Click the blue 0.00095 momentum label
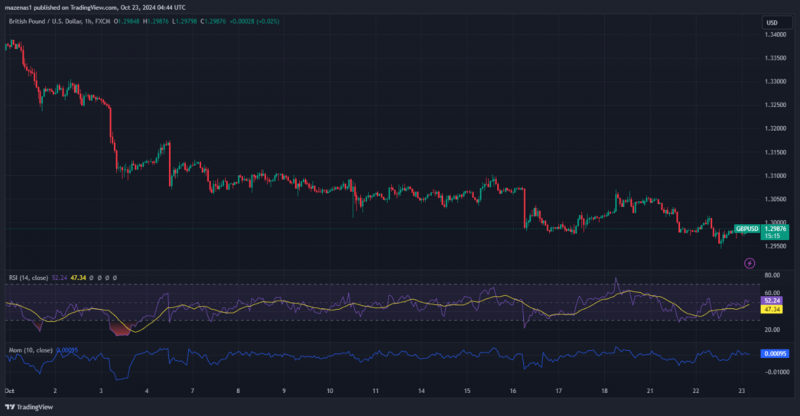The image size is (800, 416). [x=774, y=353]
